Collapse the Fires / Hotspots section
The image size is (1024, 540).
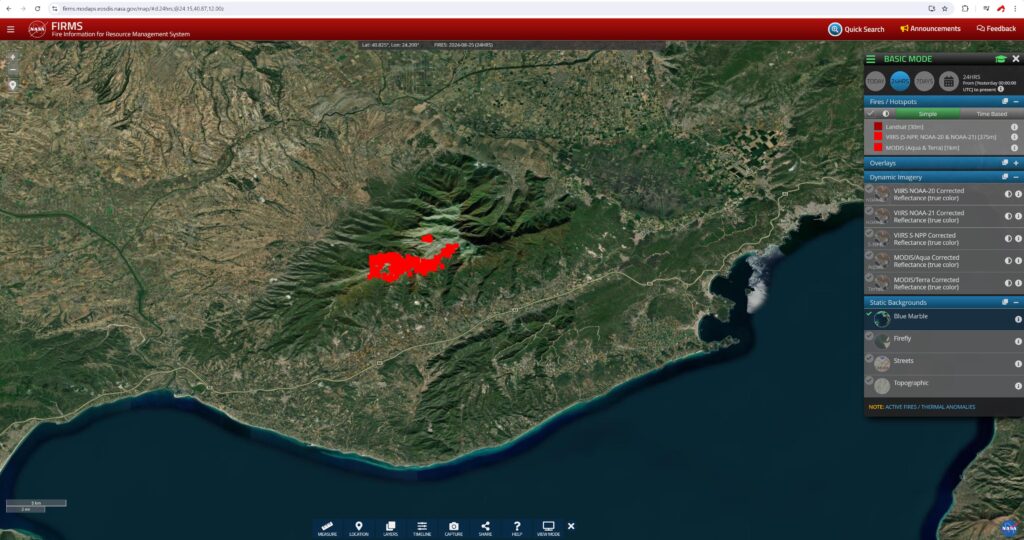pyautogui.click(x=1016, y=101)
